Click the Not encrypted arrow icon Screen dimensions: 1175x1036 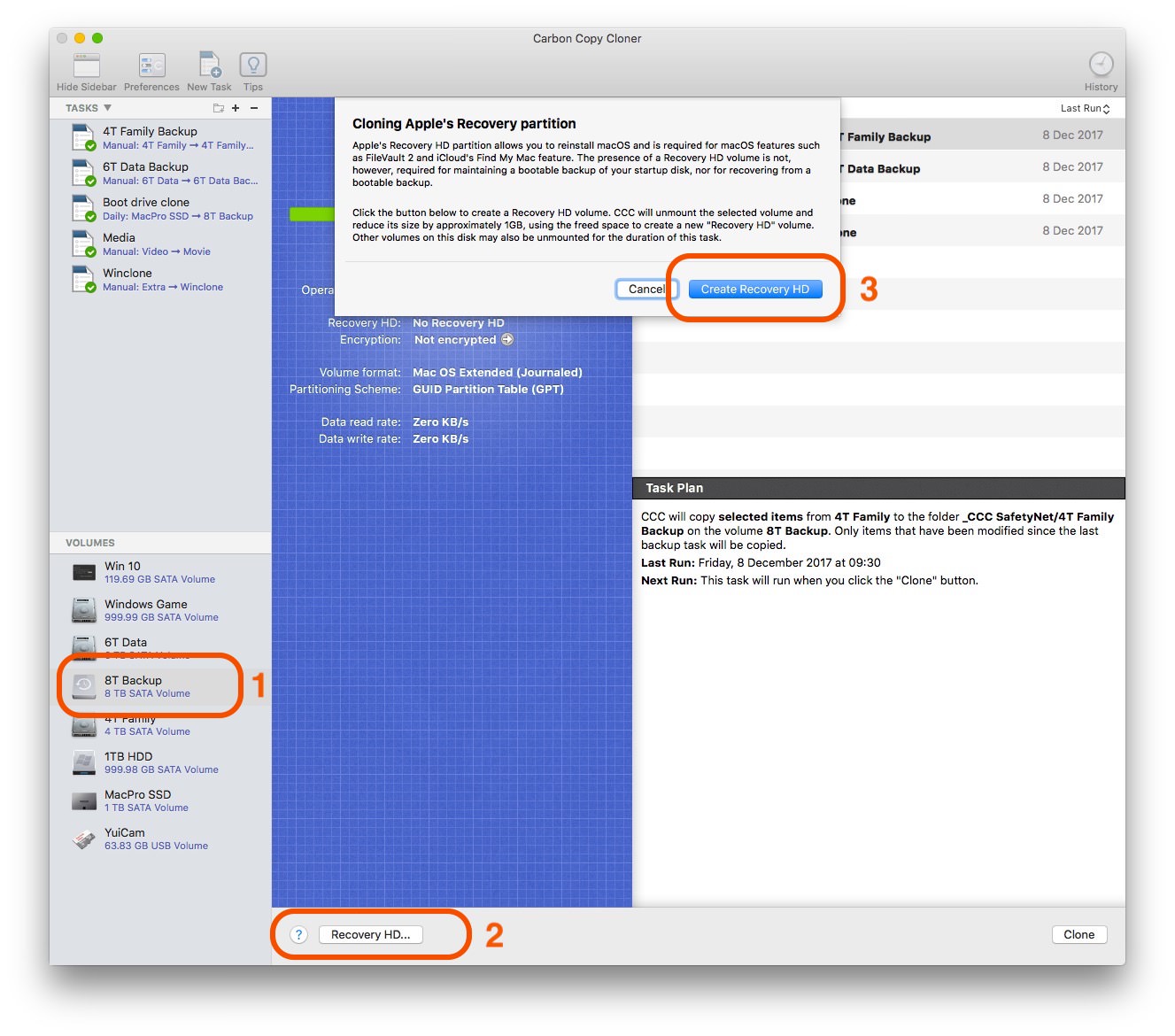coord(507,339)
